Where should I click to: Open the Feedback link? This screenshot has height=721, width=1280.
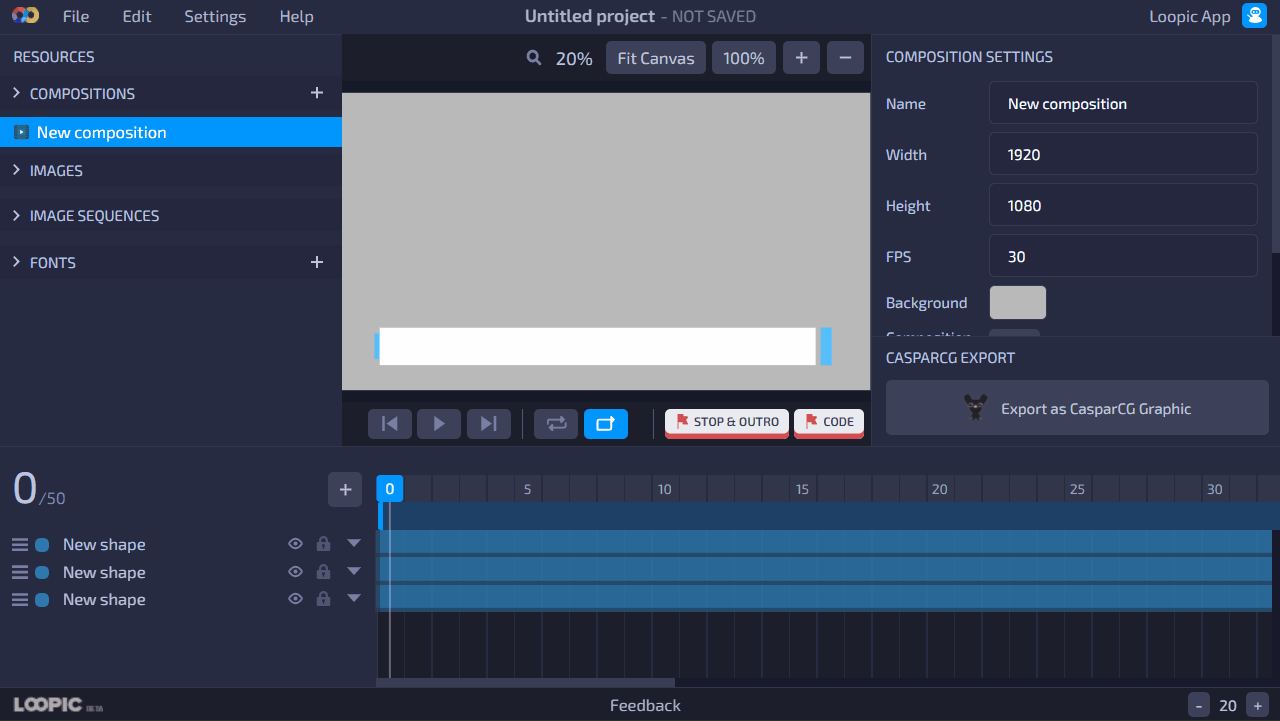click(645, 705)
